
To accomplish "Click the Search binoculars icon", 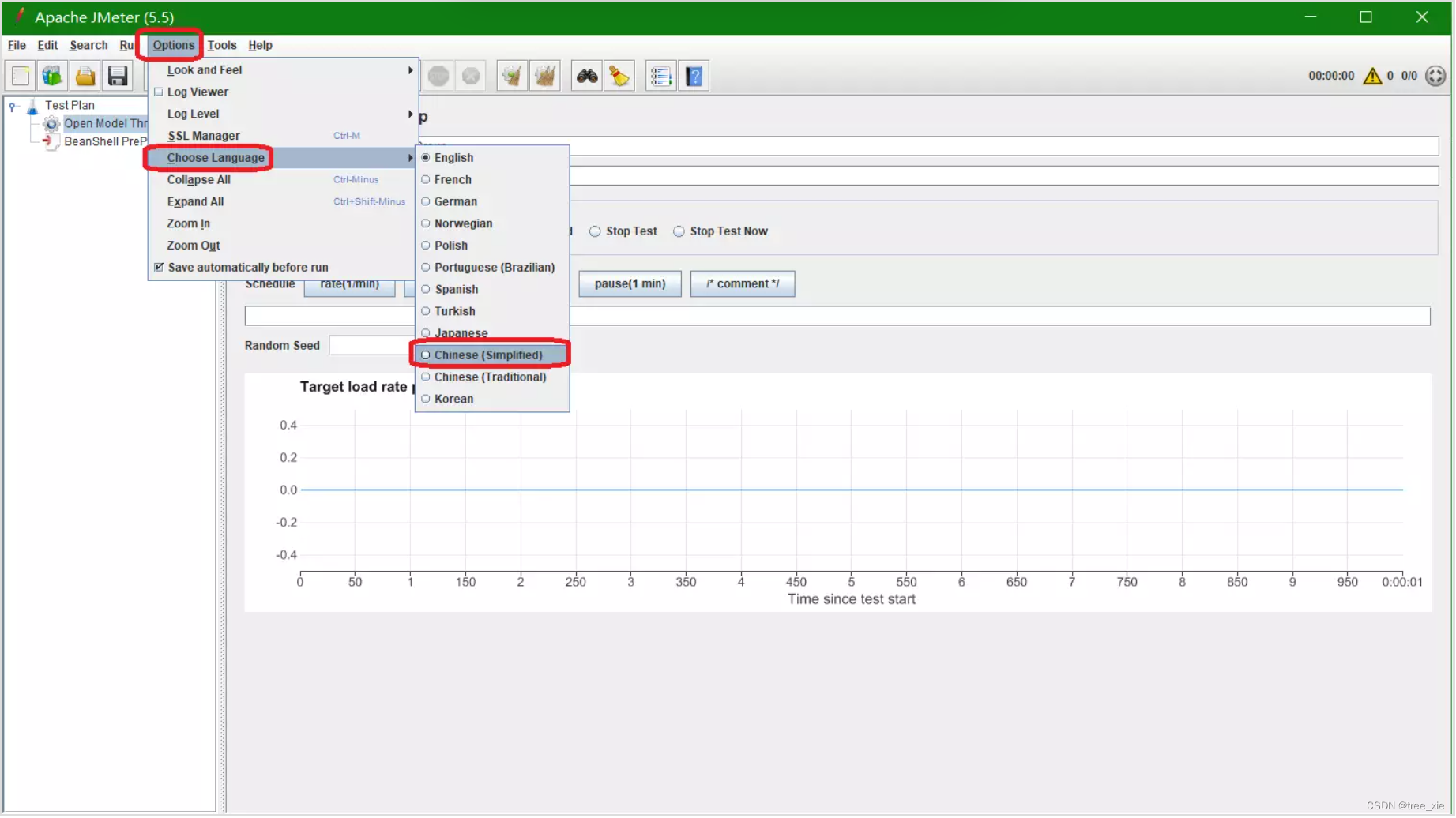I will pos(587,76).
